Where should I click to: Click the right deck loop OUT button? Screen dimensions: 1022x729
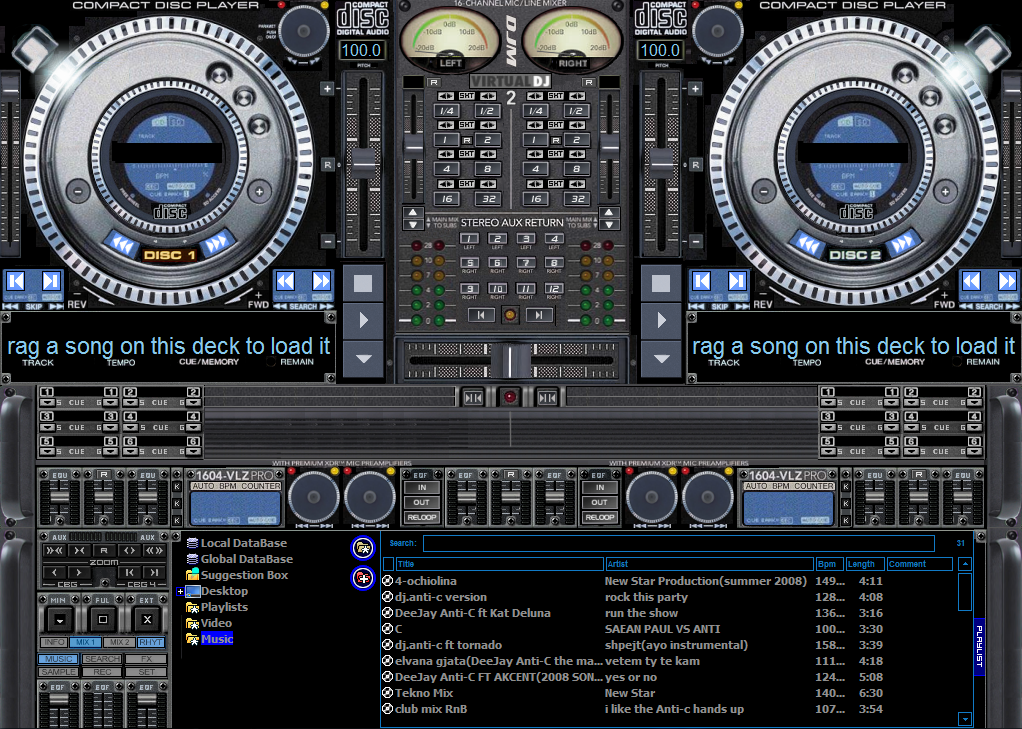(x=599, y=503)
